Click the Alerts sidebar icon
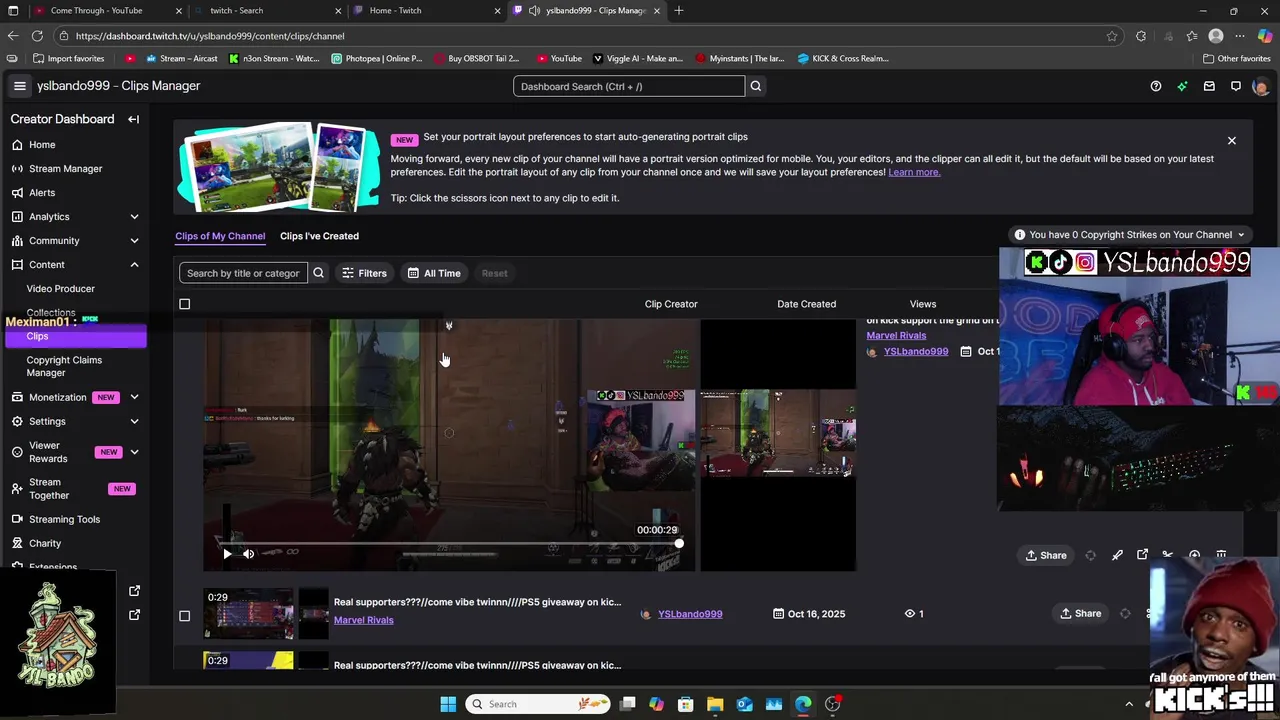 17,192
